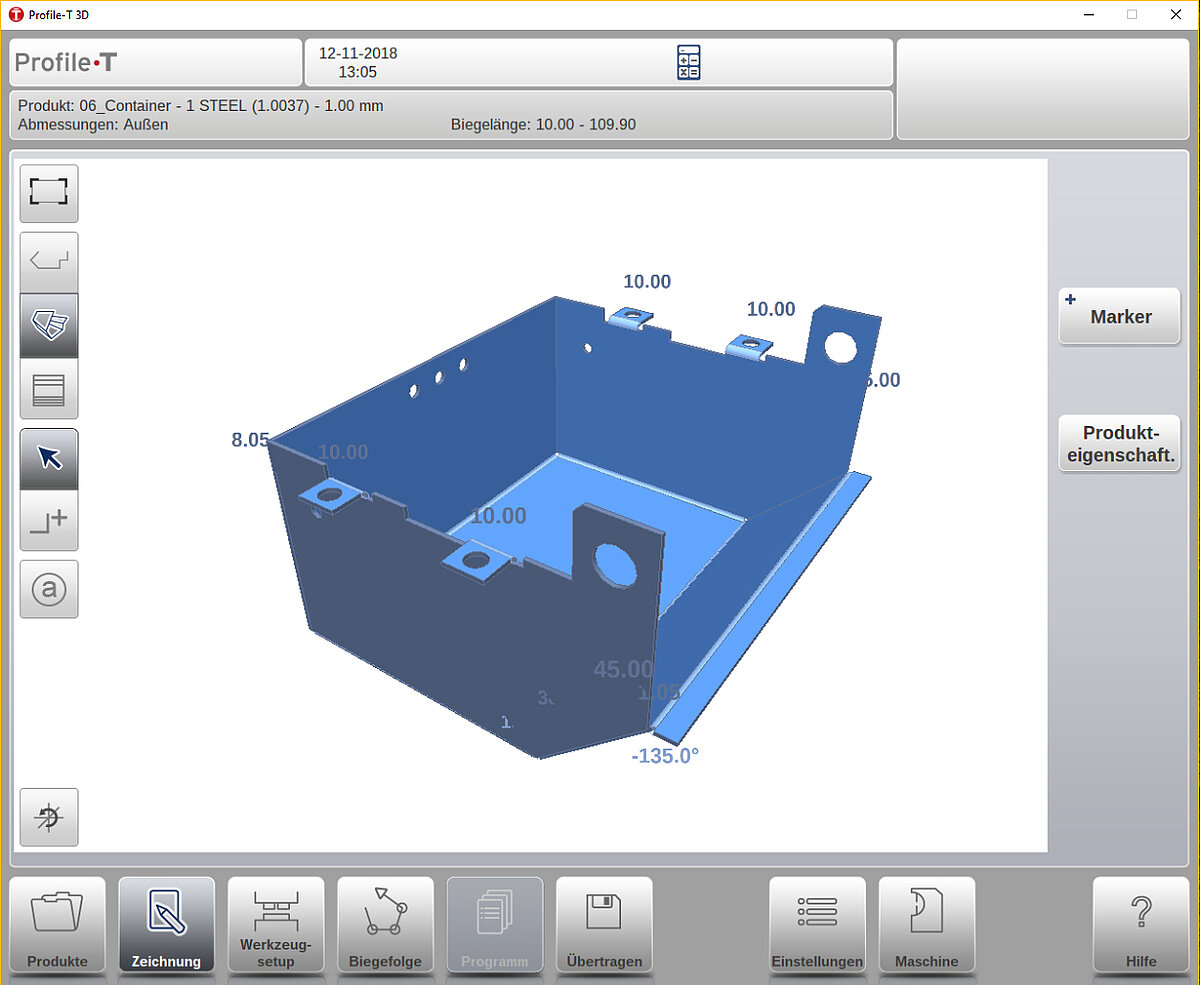Go to Biegefolge bend sequence
The image size is (1200, 985).
tap(385, 925)
